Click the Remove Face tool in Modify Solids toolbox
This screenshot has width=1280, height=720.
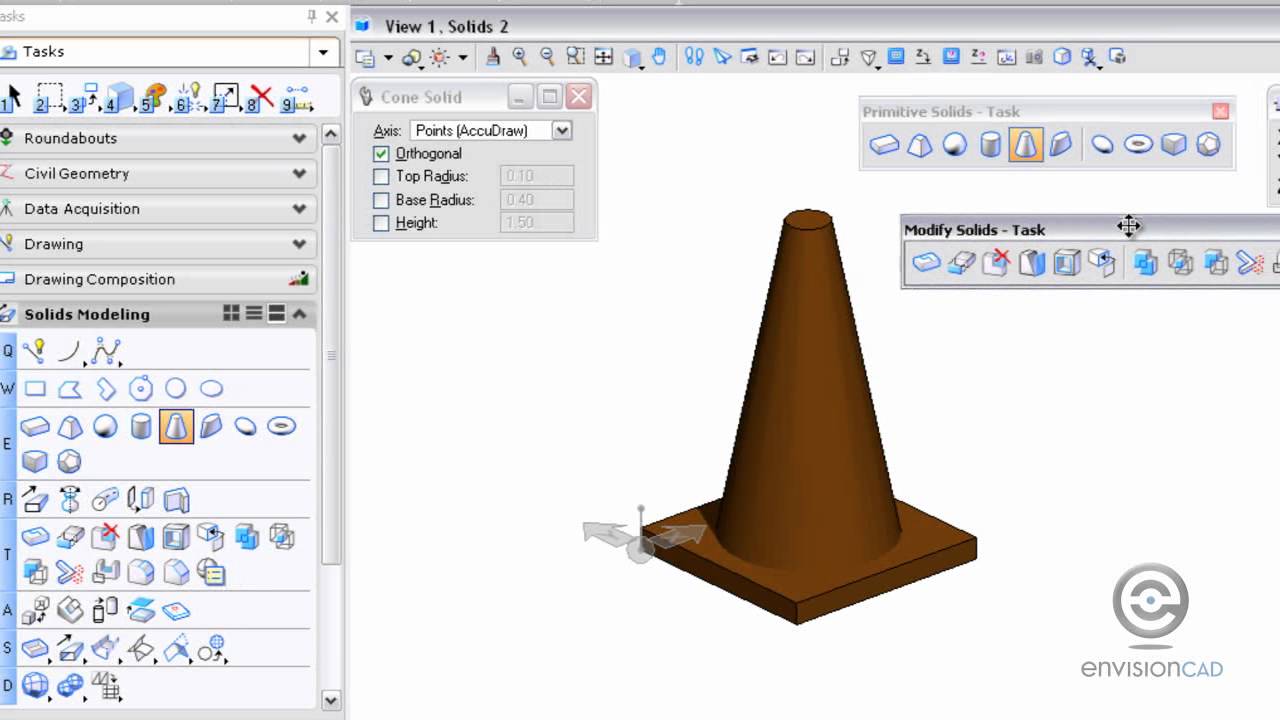coord(996,263)
